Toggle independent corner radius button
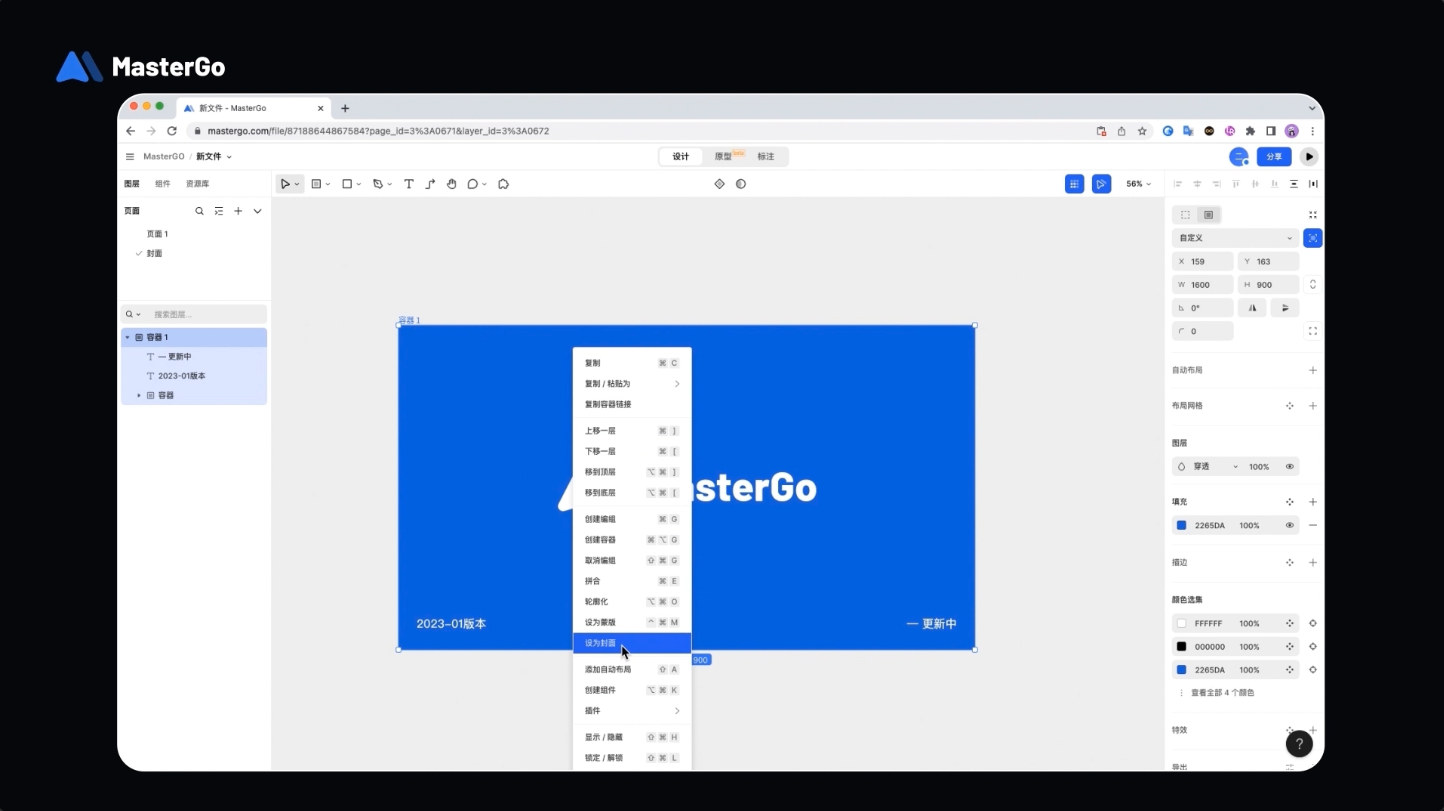Viewport: 1444px width, 811px height. coord(1313,331)
